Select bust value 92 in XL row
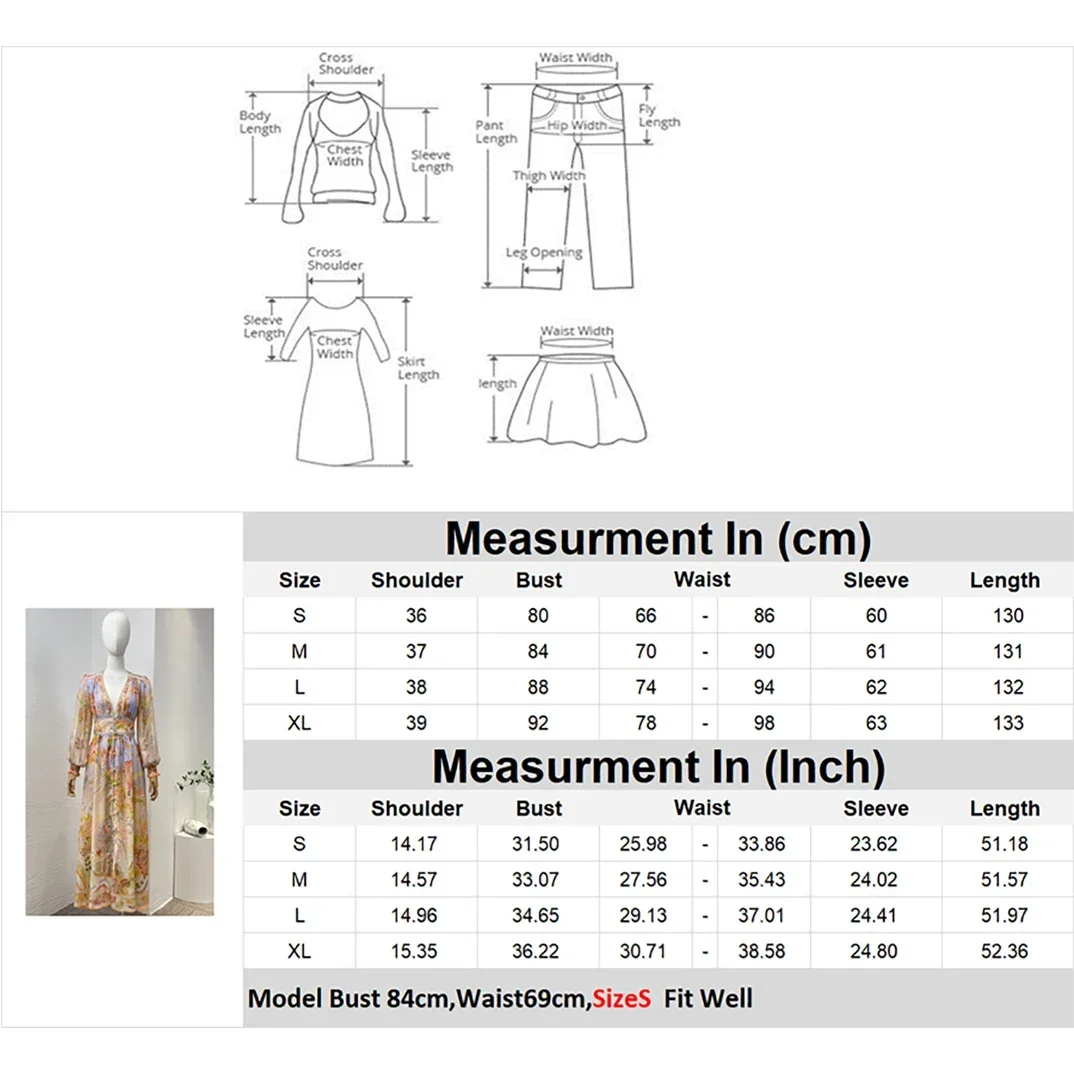1074x1074 pixels. pos(538,722)
